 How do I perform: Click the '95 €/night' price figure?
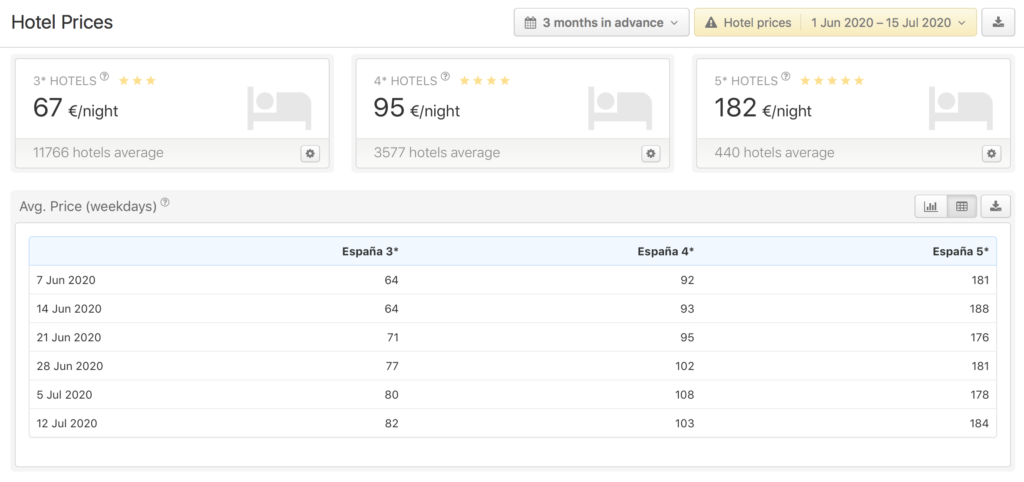pyautogui.click(x=417, y=108)
